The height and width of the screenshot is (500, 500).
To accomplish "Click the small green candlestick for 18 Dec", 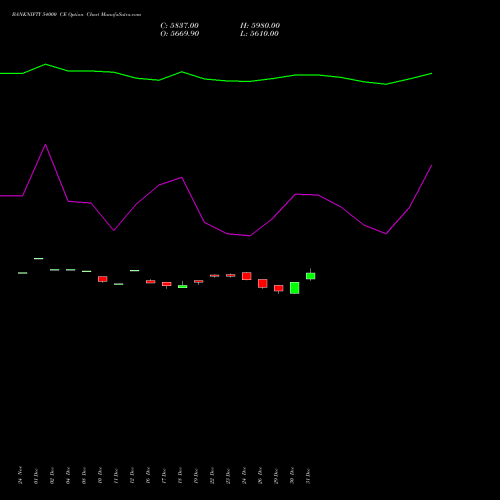I will tap(183, 286).
